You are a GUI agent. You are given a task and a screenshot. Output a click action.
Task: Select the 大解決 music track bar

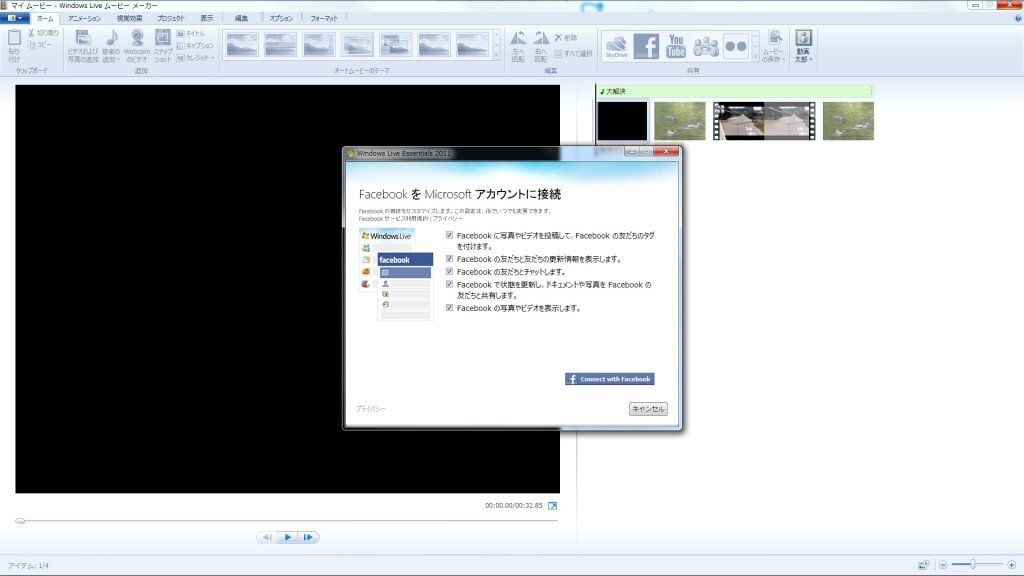[x=735, y=91]
